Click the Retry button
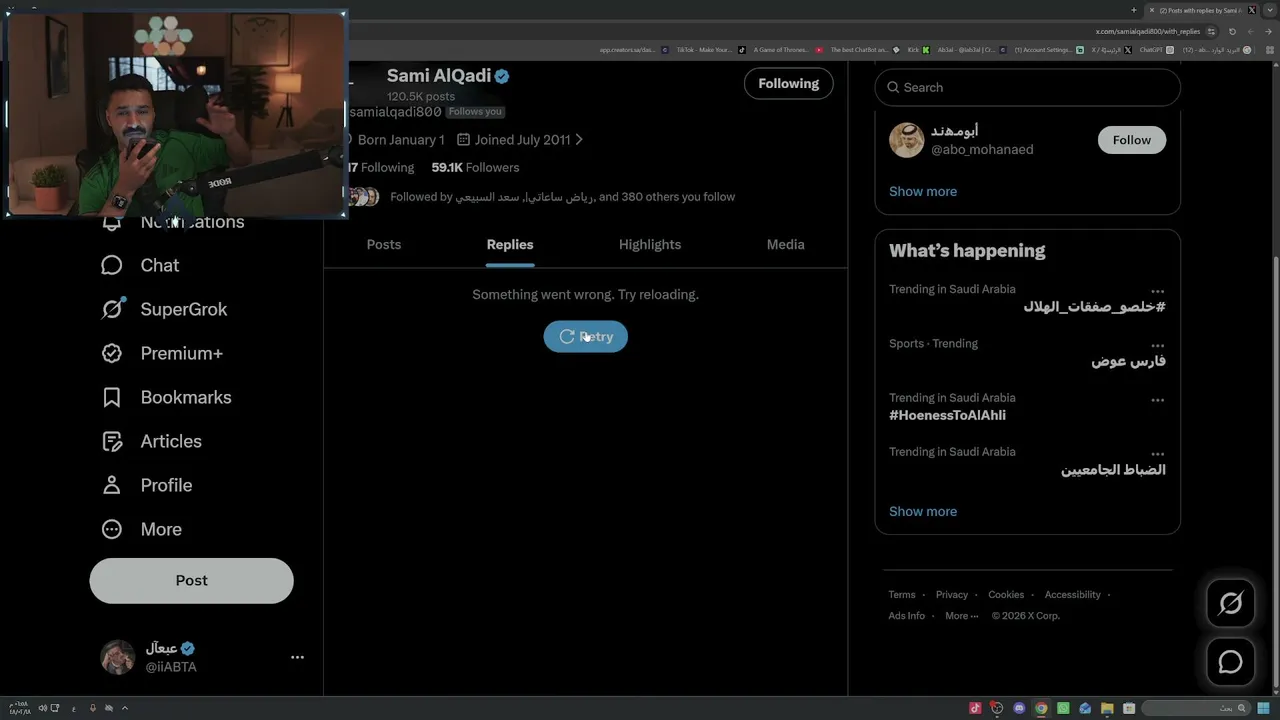Image resolution: width=1280 pixels, height=720 pixels. (x=586, y=337)
